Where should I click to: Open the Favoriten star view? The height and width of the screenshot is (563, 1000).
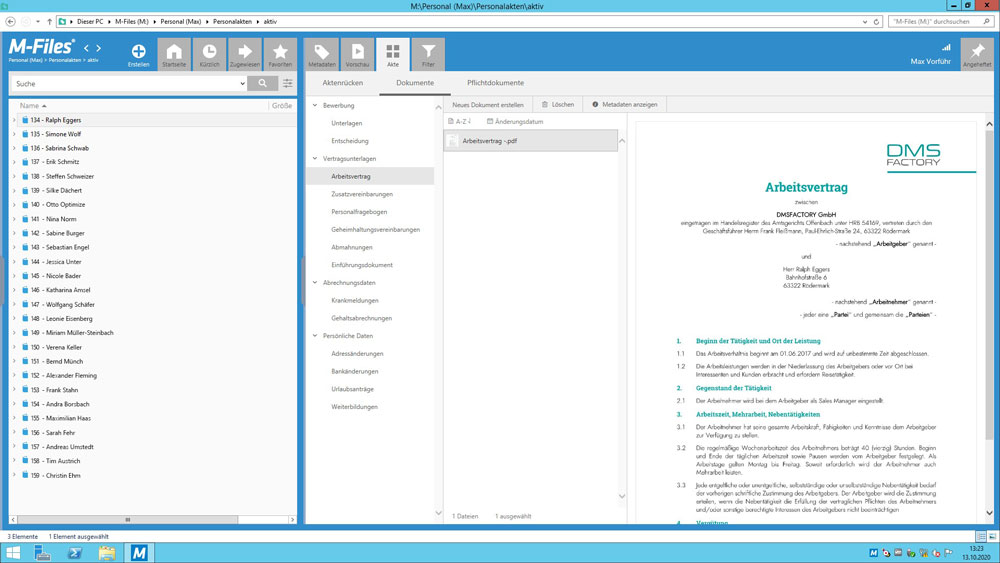280,54
